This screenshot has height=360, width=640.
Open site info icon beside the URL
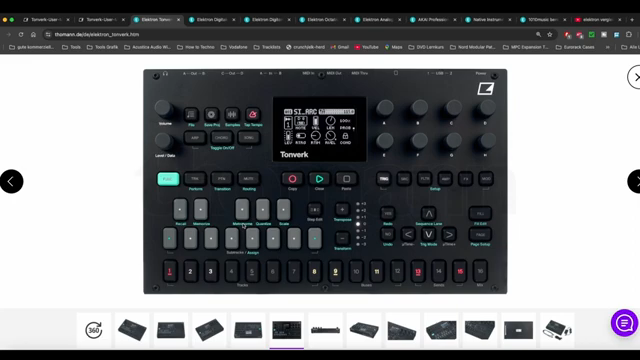[x=48, y=35]
